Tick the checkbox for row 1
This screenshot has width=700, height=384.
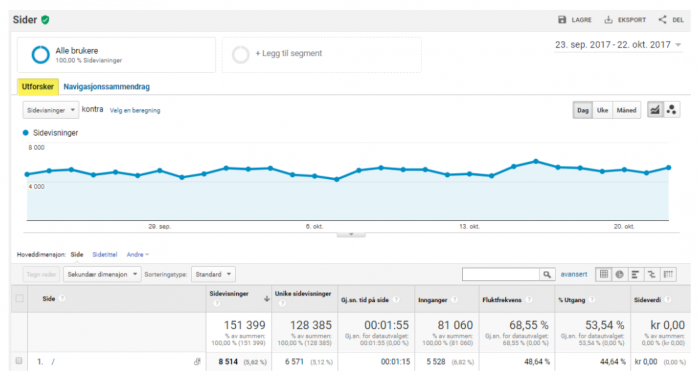point(19,361)
